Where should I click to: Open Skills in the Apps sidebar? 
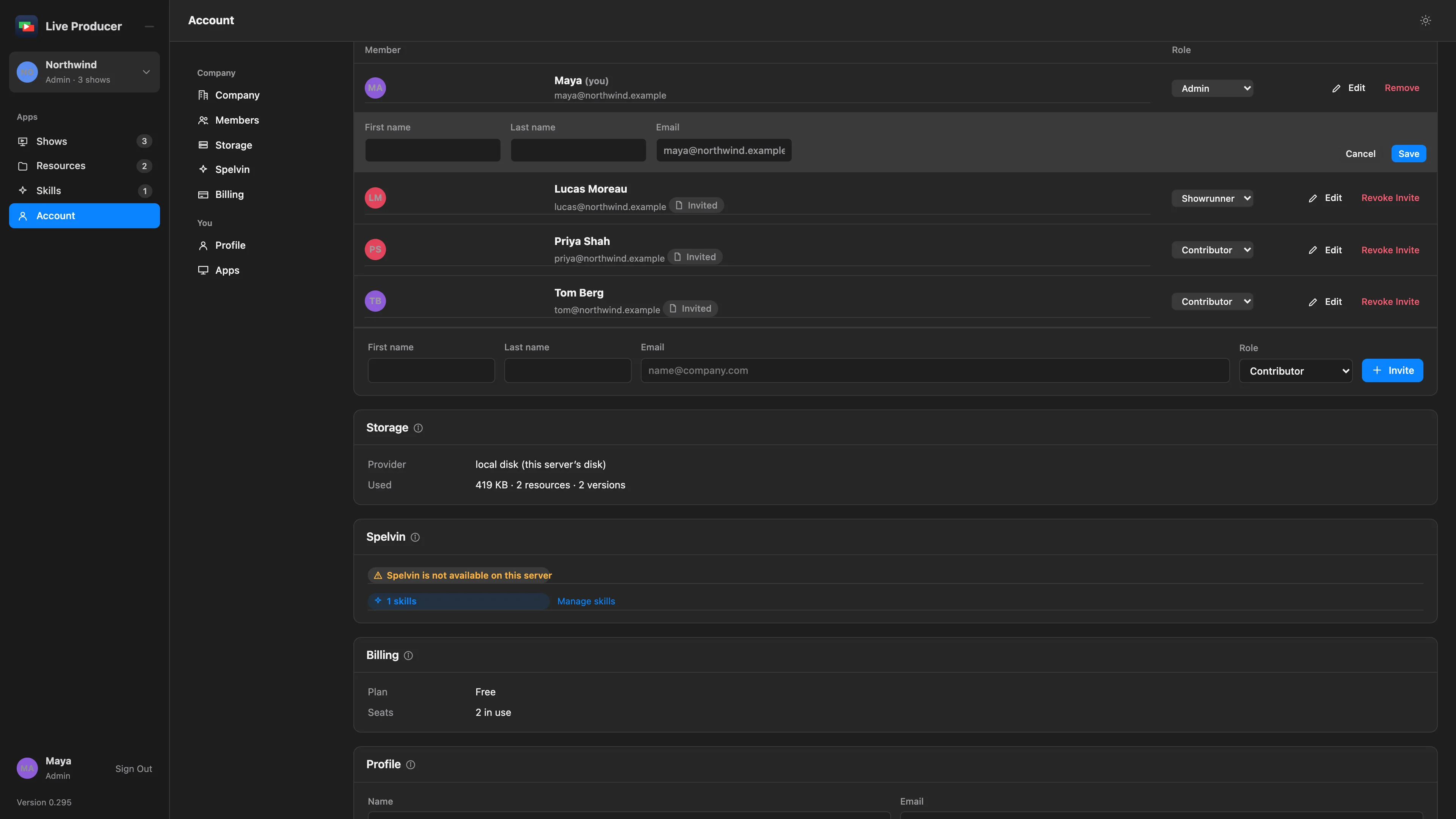click(x=84, y=191)
